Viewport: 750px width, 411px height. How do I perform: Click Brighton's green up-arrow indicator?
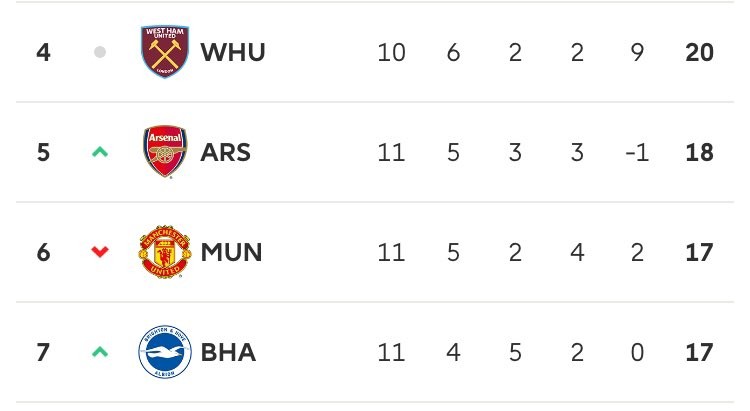pyautogui.click(x=99, y=352)
